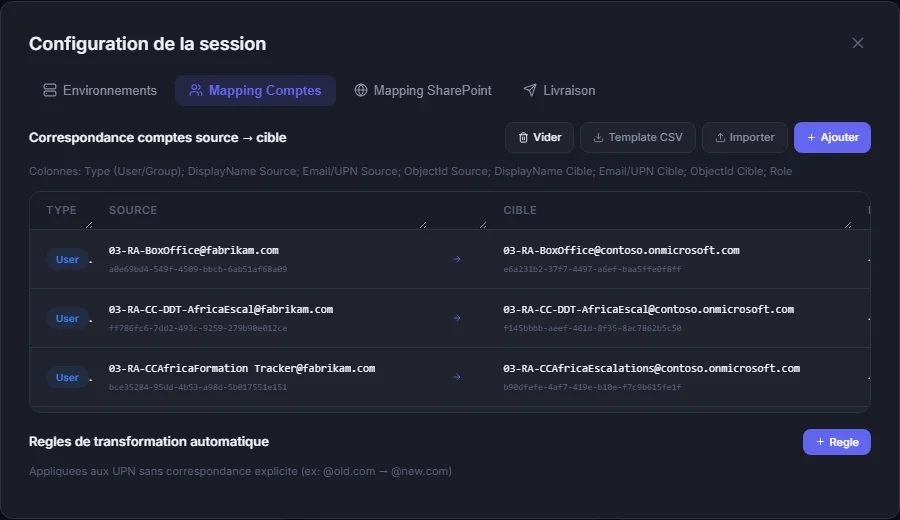Select the Environnements tab
Image resolution: width=900 pixels, height=520 pixels.
click(100, 91)
